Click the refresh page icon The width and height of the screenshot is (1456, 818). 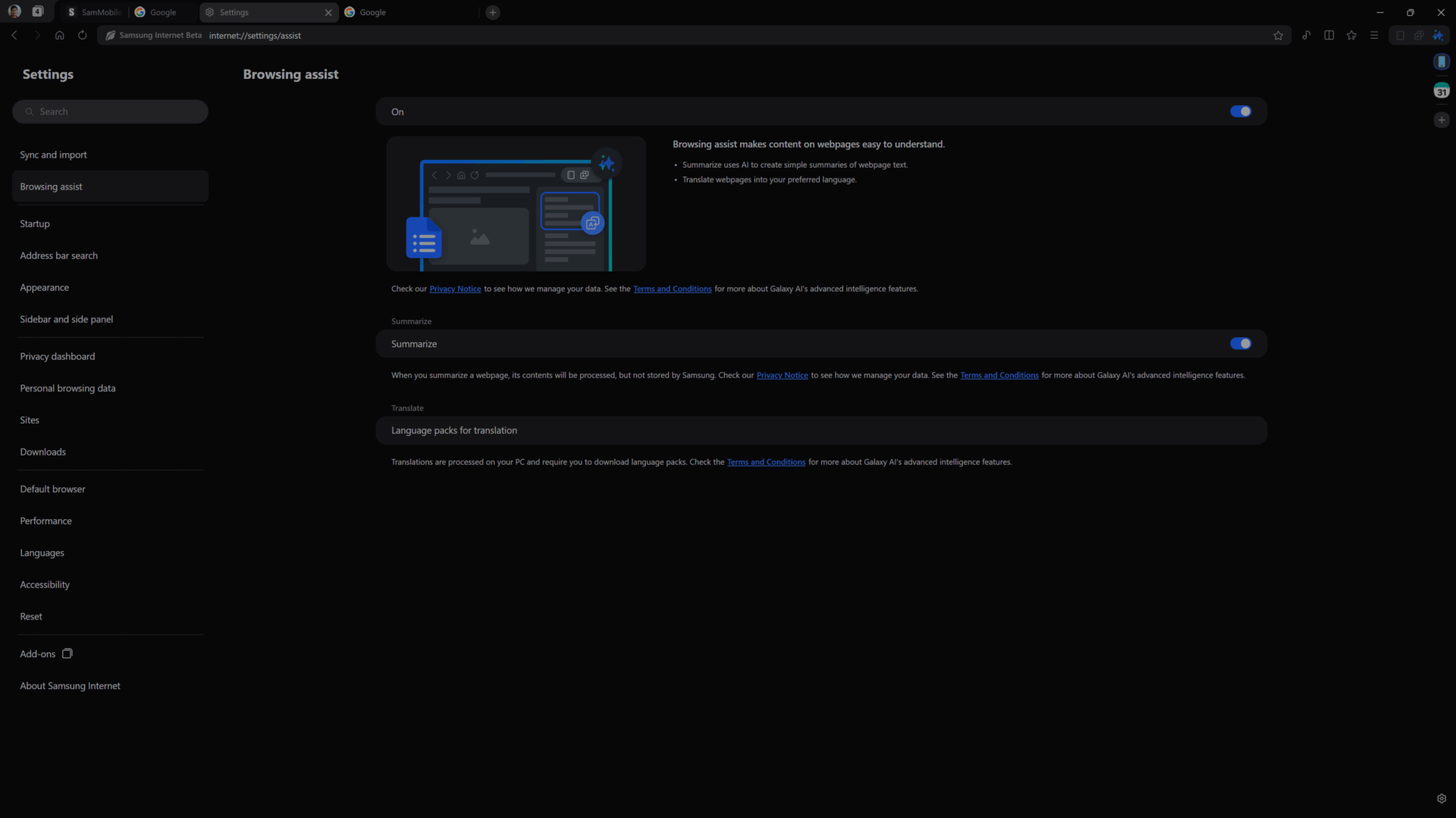coord(82,35)
